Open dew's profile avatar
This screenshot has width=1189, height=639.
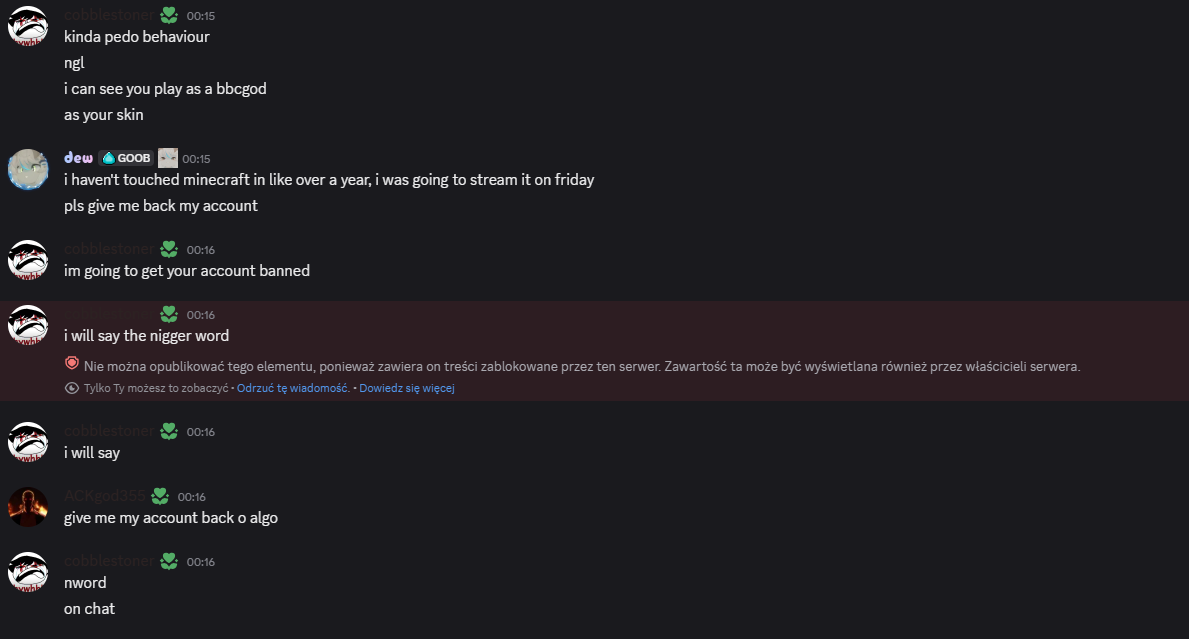point(28,168)
